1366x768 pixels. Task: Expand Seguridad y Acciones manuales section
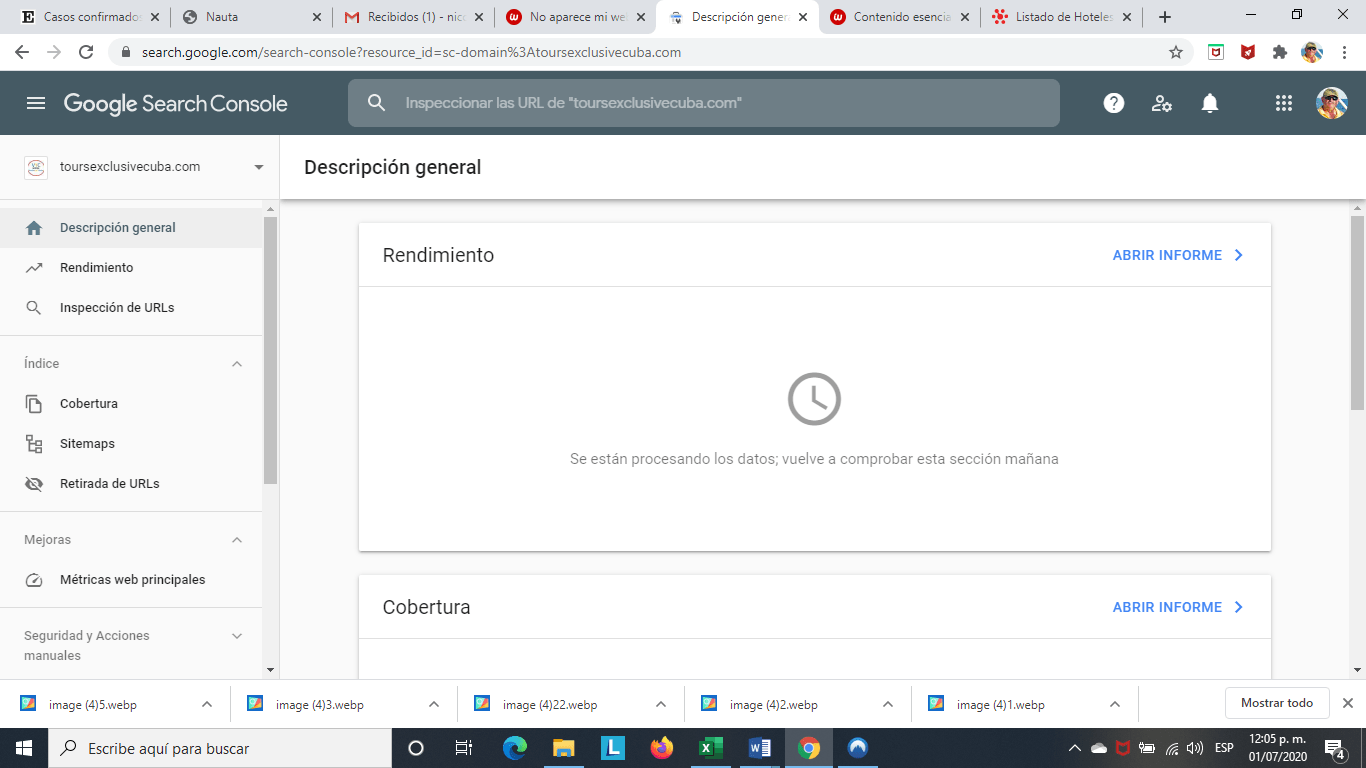[237, 636]
